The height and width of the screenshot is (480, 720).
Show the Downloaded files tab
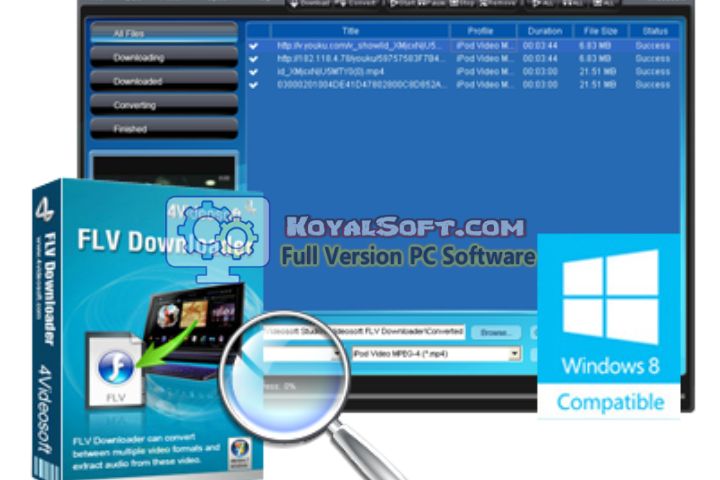pos(164,81)
